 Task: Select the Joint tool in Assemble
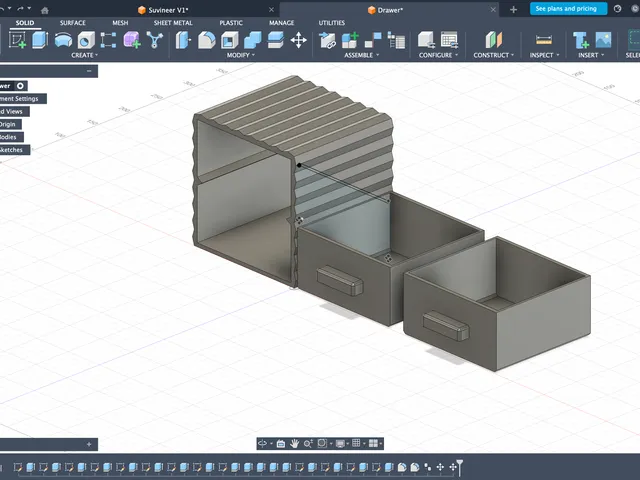[x=373, y=40]
